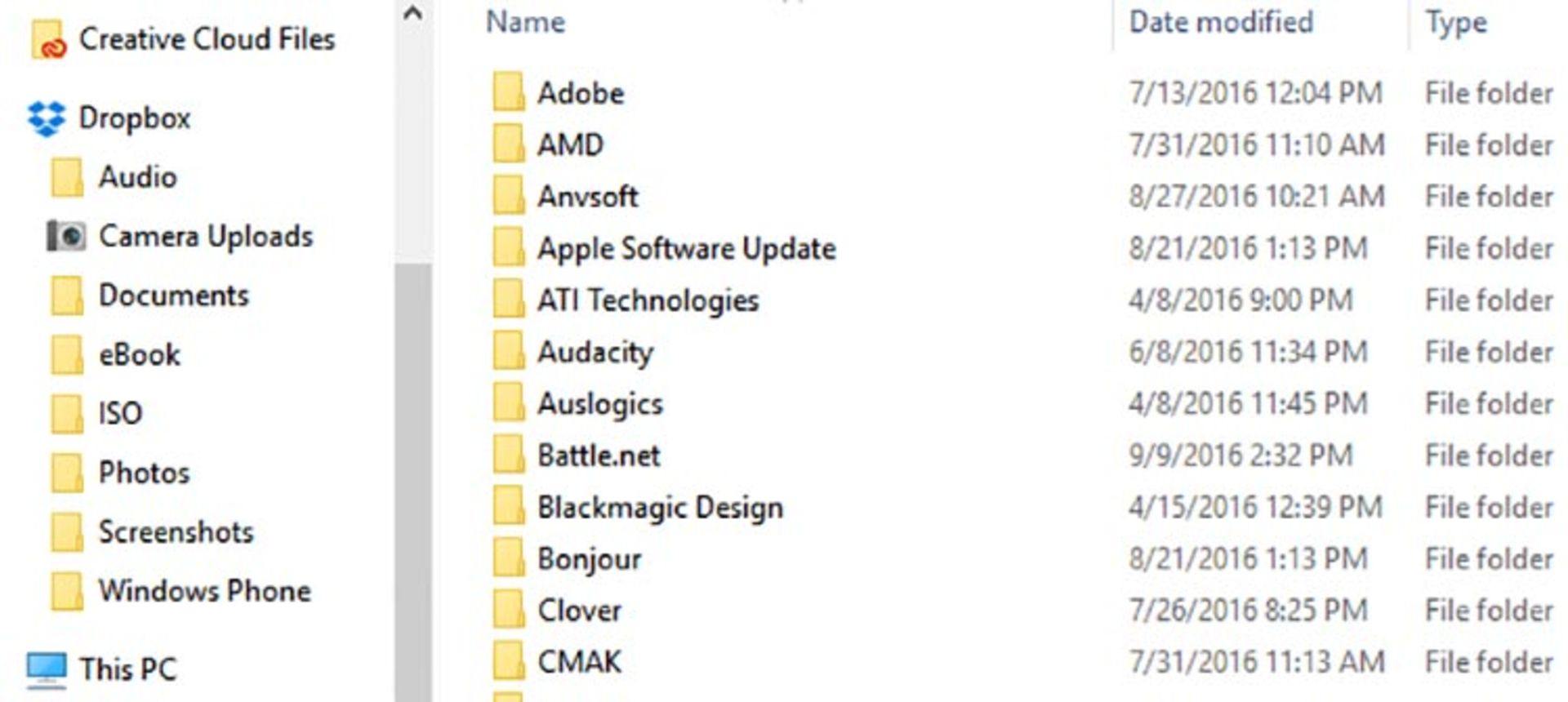Screen dimensions: 1568x702
Task: Select the Bonjour folder name
Action: [589, 560]
